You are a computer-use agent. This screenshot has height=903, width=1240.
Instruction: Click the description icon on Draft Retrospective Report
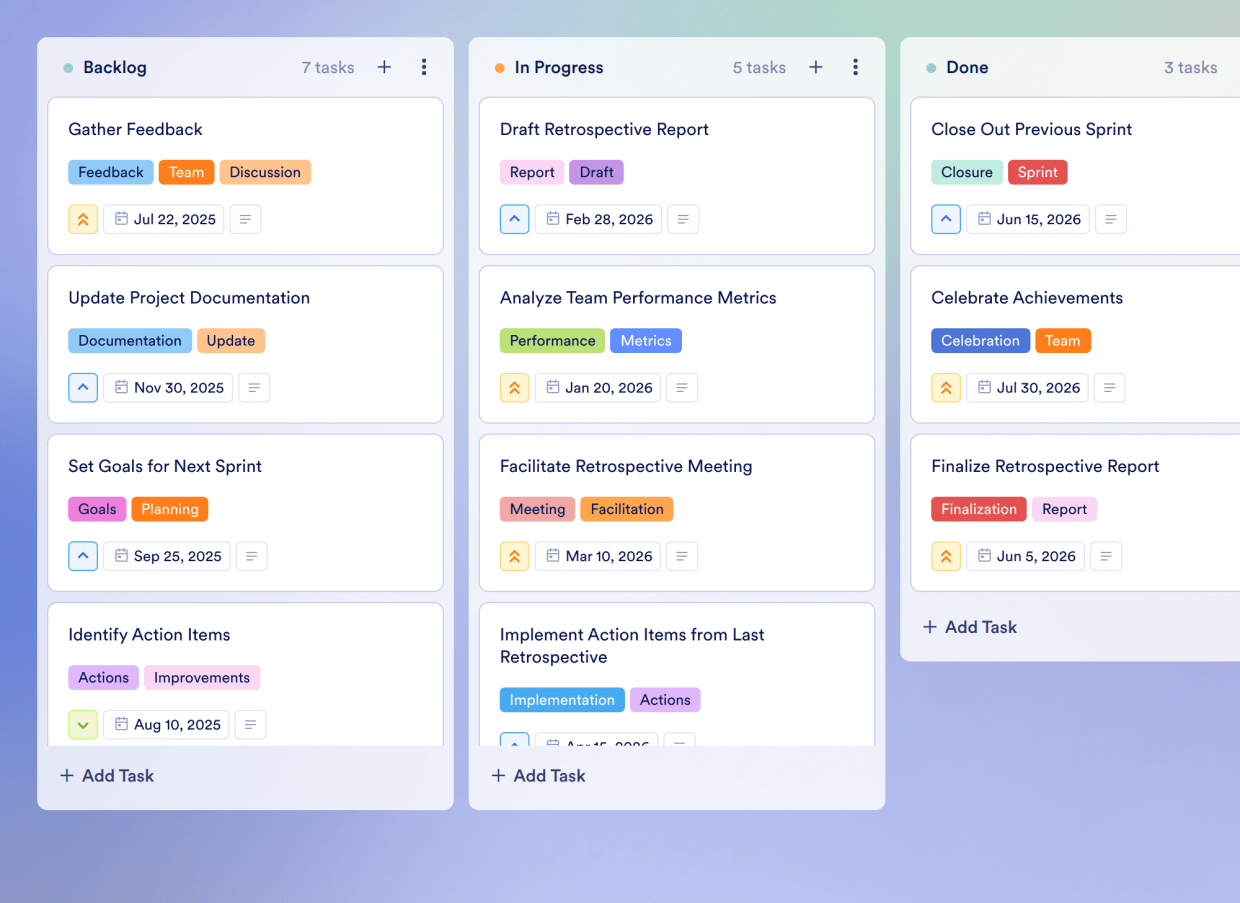[683, 219]
